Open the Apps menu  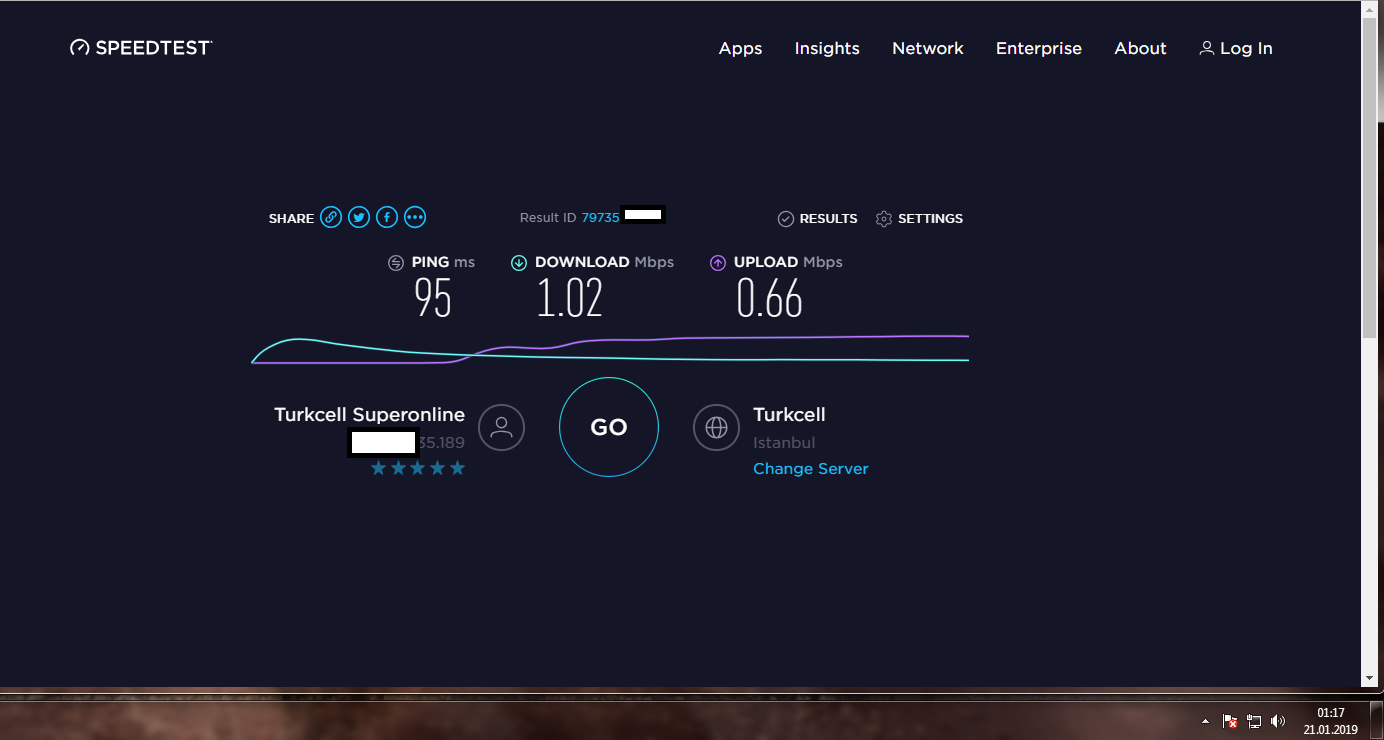741,48
